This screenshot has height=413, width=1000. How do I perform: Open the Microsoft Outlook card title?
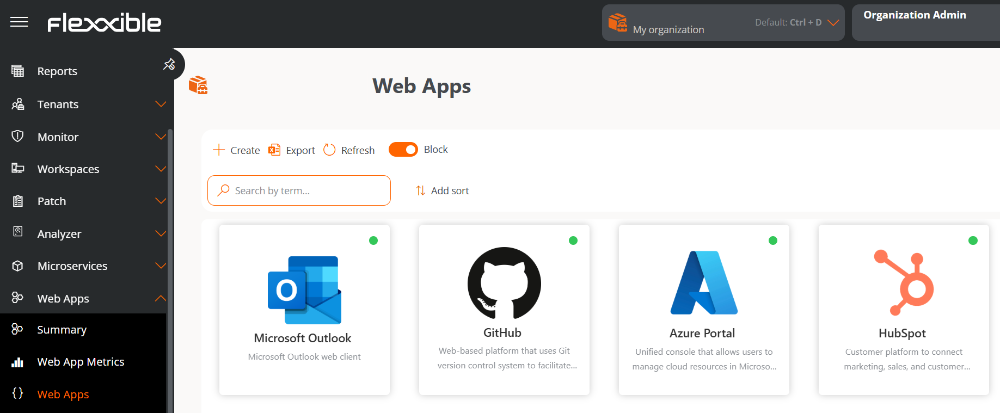click(302, 338)
